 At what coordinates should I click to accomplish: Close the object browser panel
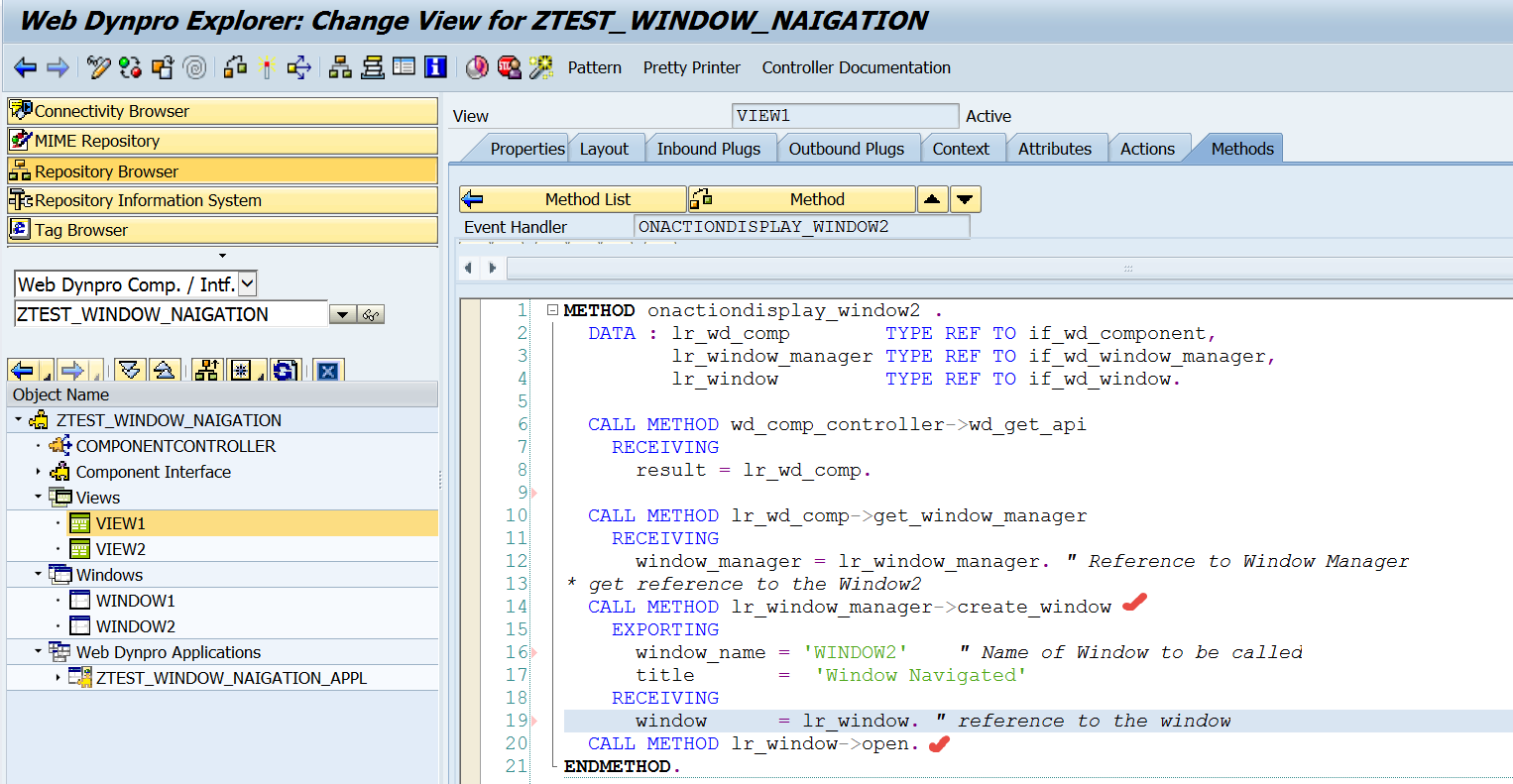click(x=328, y=371)
